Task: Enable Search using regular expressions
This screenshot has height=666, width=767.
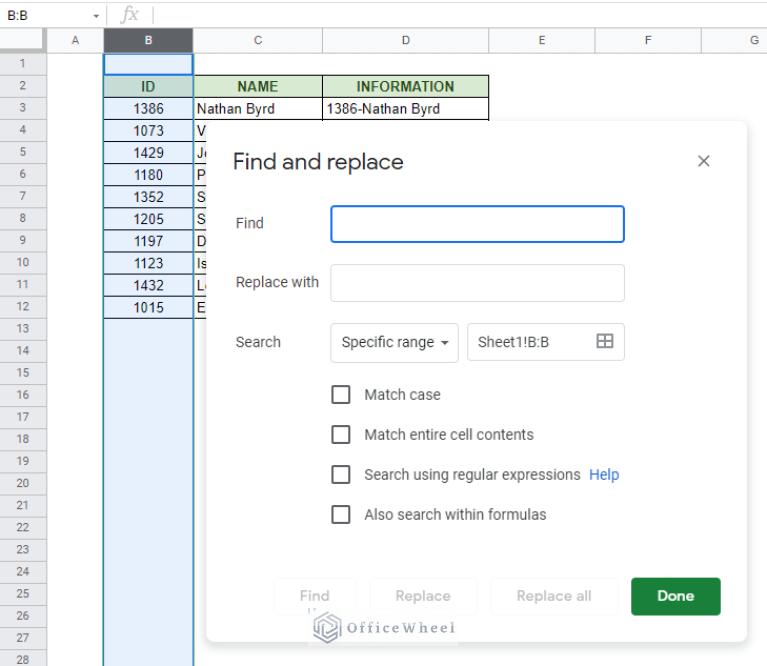Action: pos(341,475)
